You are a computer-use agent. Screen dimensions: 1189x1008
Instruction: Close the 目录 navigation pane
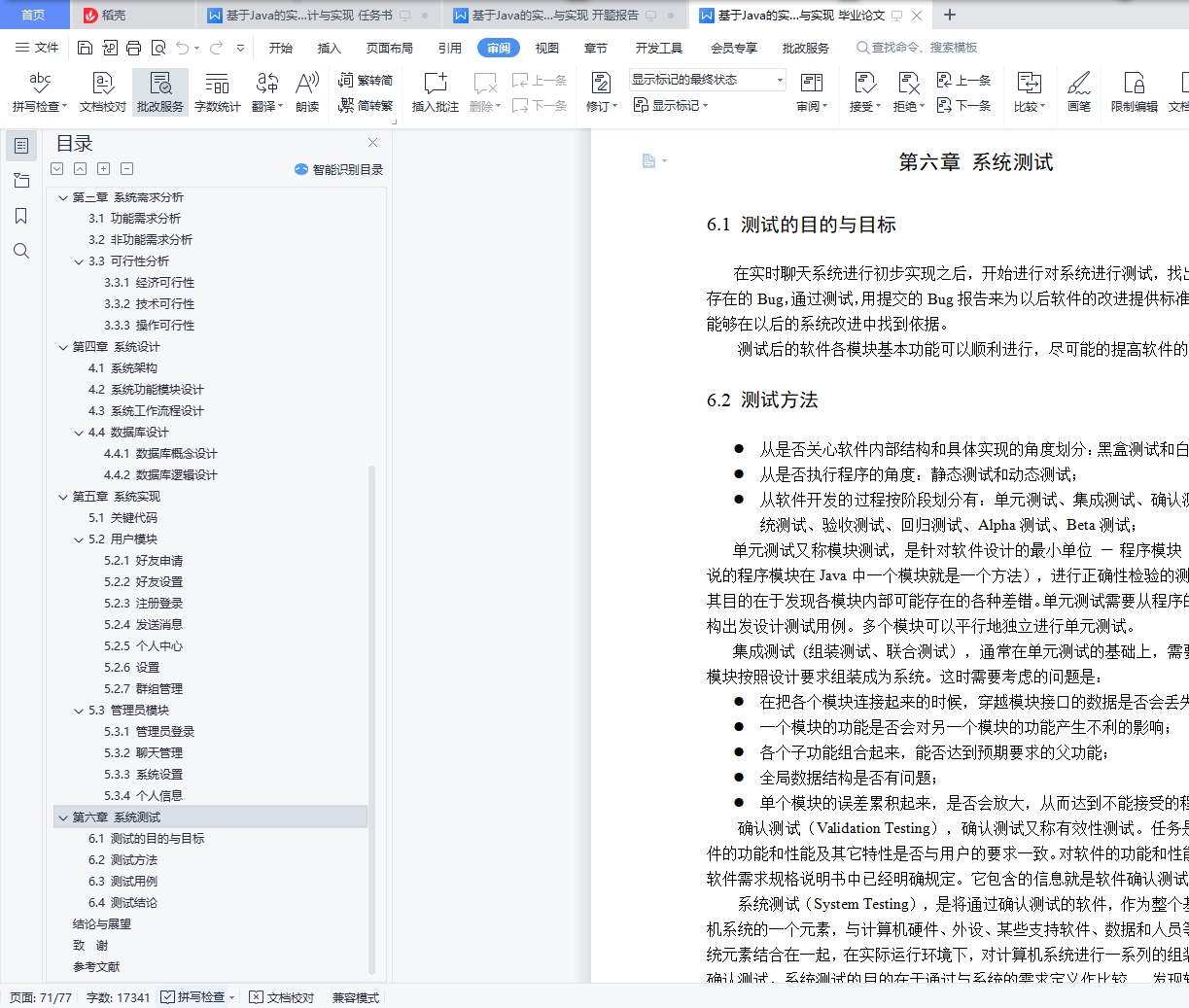coord(372,143)
